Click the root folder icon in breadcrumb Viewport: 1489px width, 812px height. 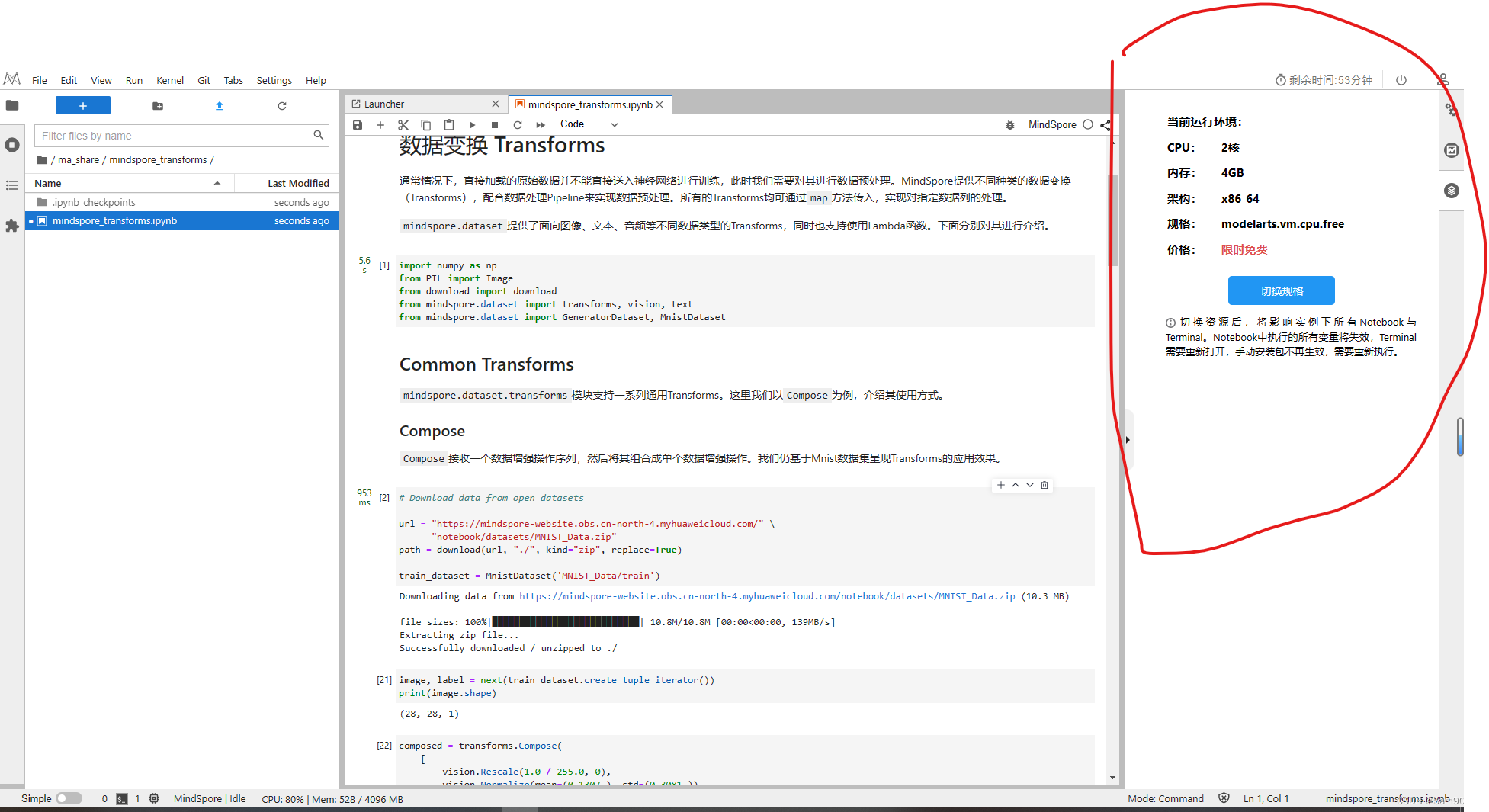tap(42, 160)
